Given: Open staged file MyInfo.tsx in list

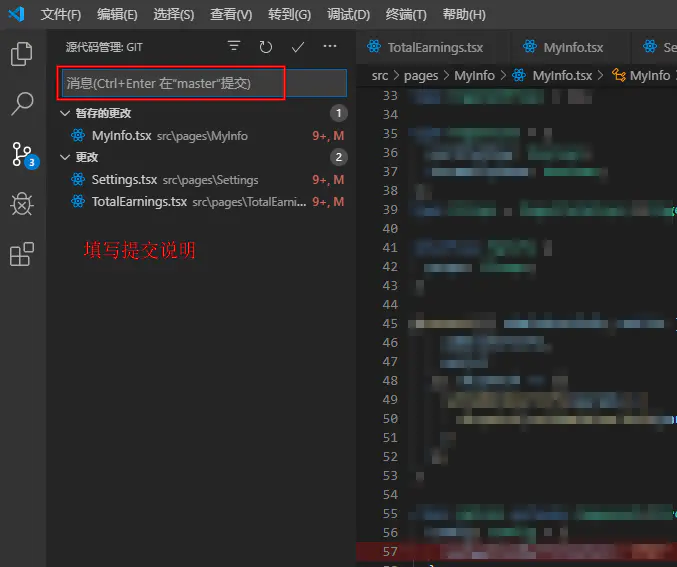Looking at the screenshot, I should click(201, 136).
